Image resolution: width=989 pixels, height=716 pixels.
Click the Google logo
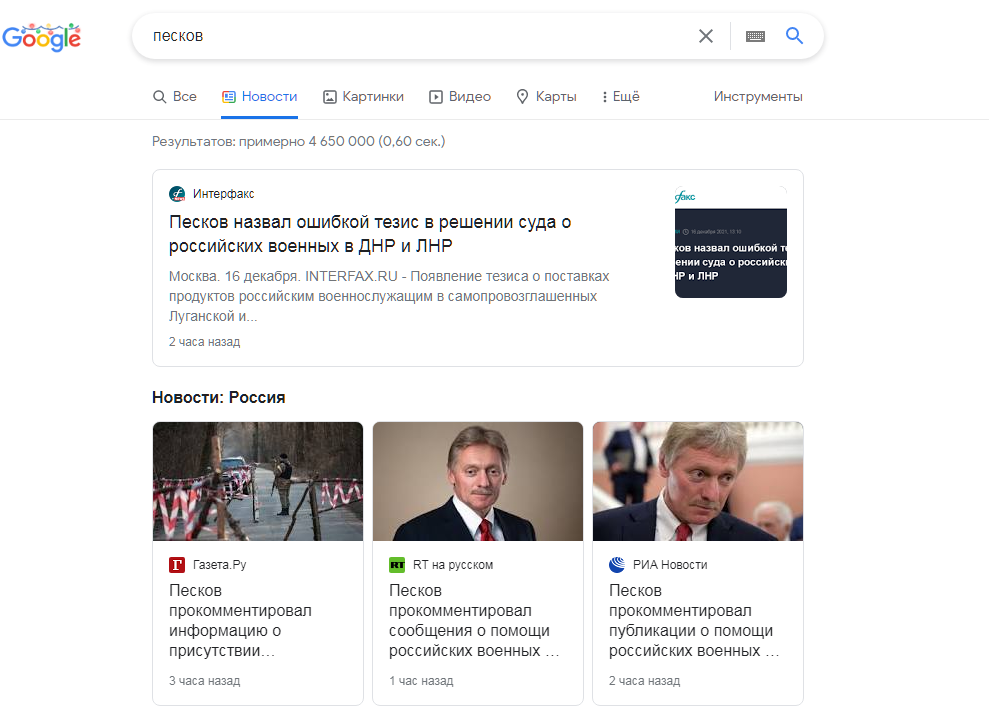42,37
